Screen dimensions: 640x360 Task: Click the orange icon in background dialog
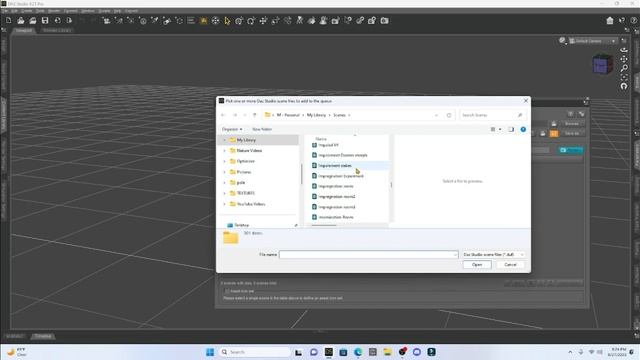tap(554, 133)
